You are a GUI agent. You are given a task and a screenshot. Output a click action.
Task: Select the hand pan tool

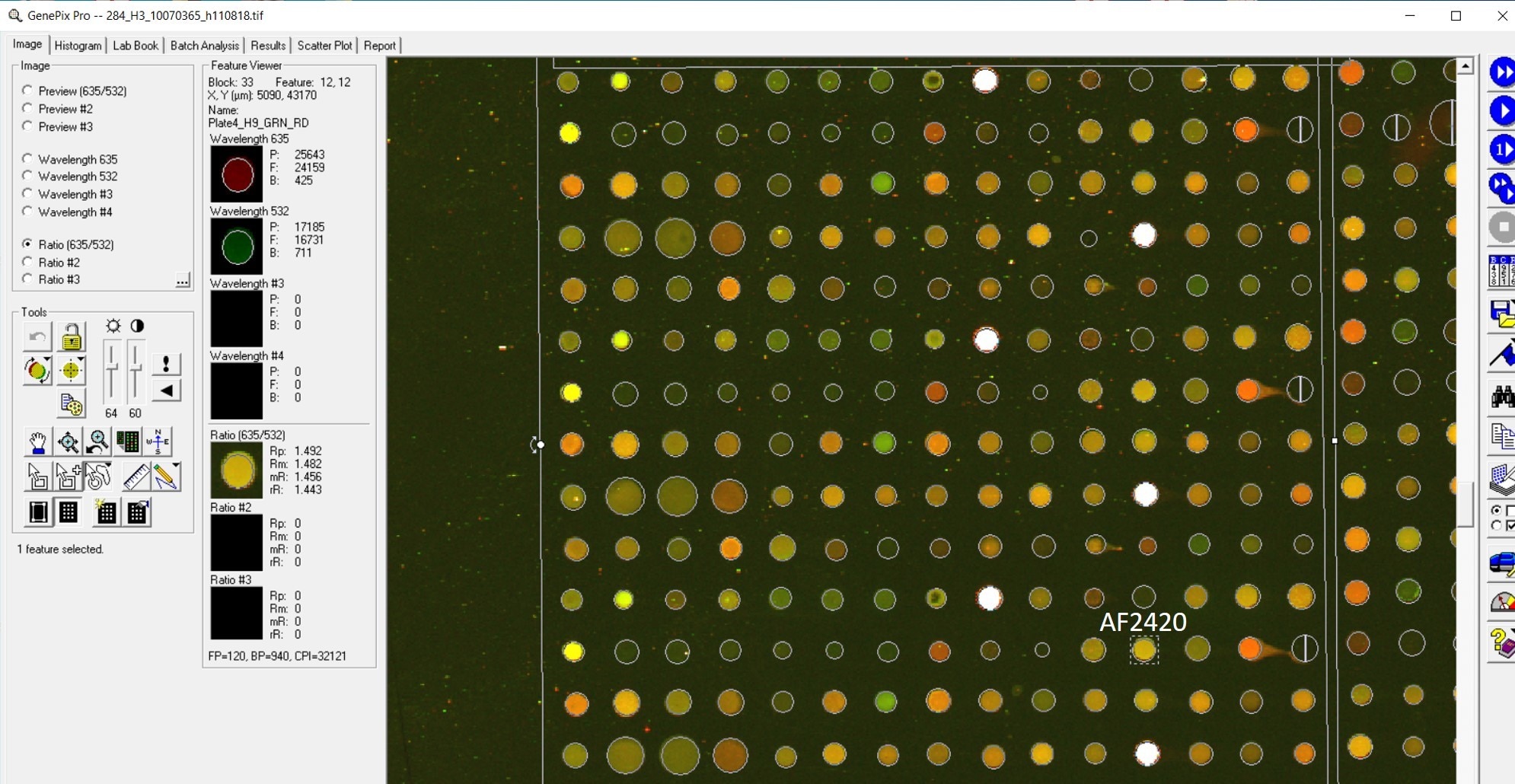[x=37, y=442]
